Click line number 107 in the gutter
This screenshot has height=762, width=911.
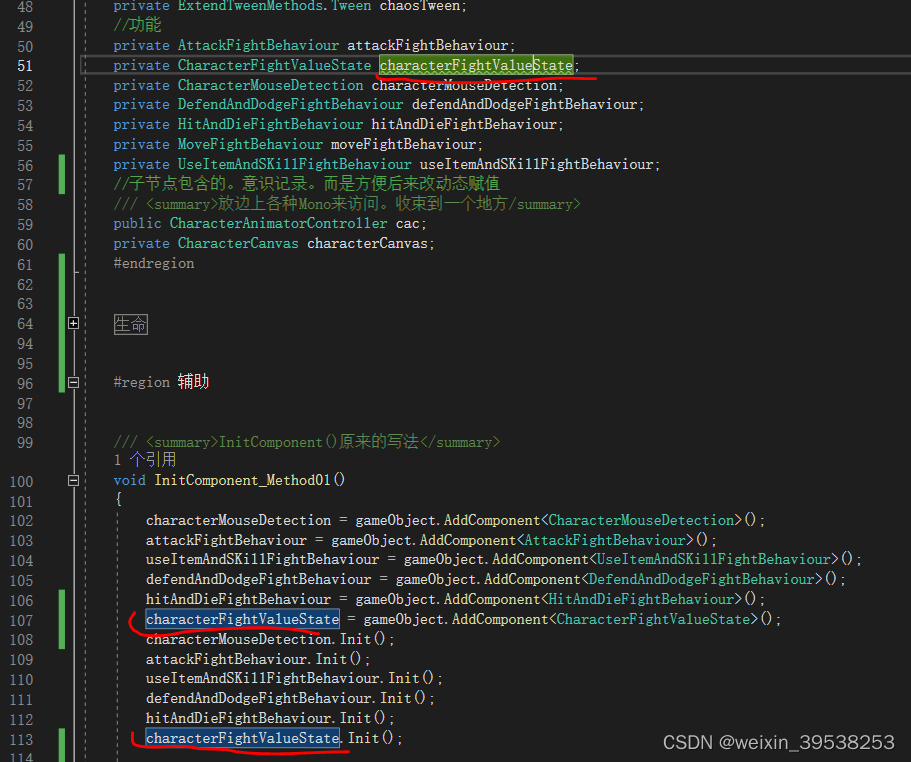(21, 620)
